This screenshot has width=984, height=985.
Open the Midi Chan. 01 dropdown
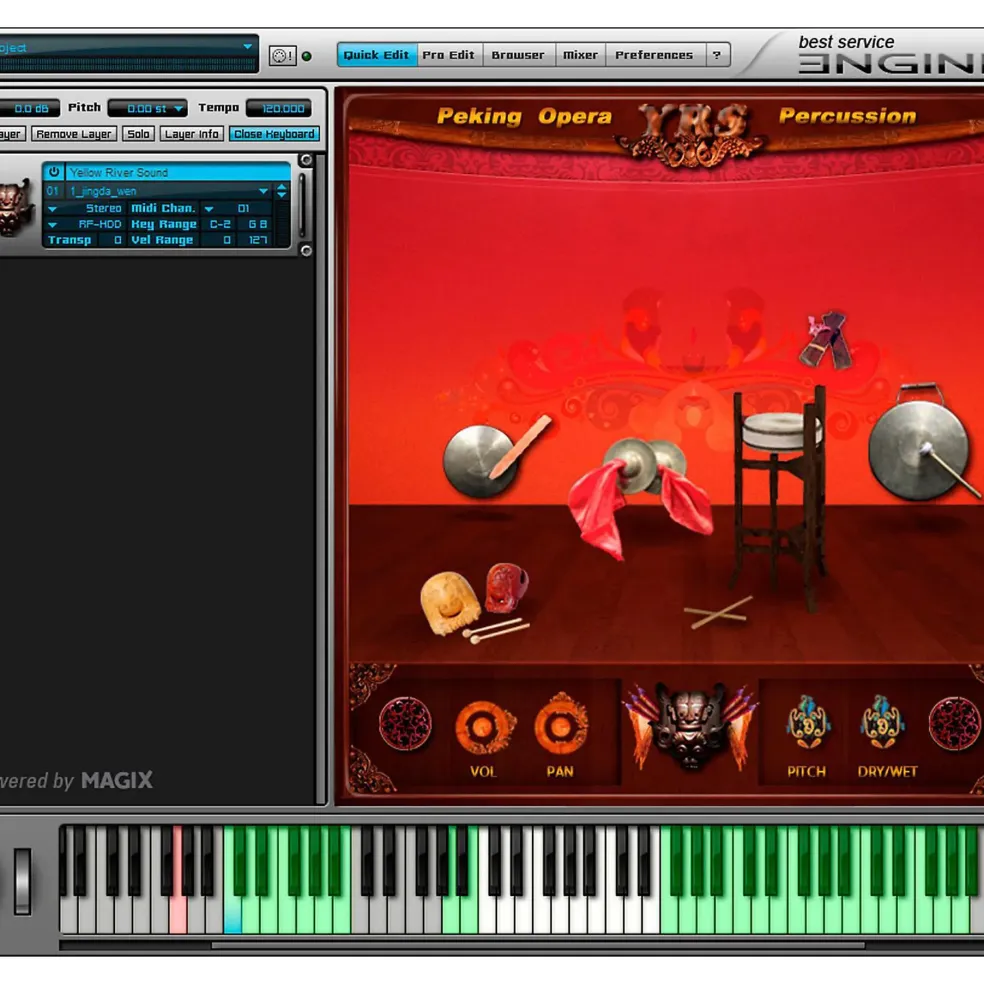(209, 209)
